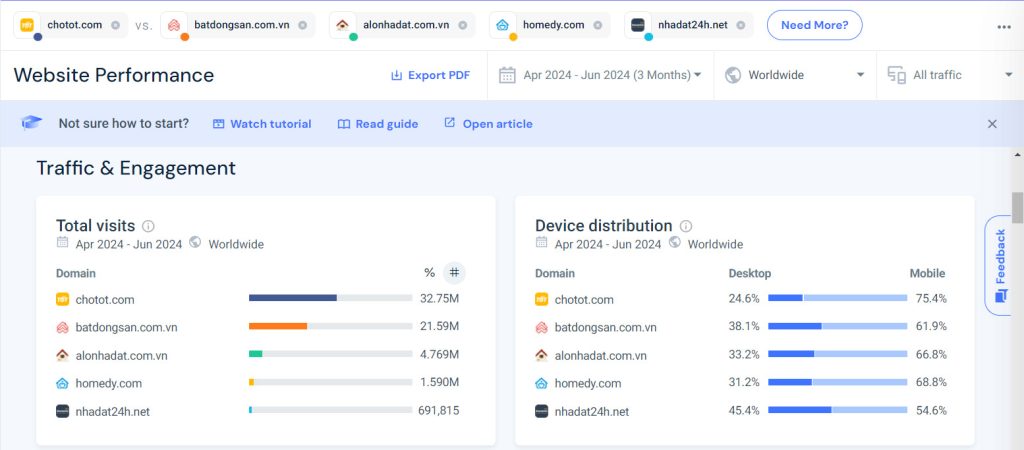The image size is (1024, 450).
Task: Click the chotot.com total visits bar
Action: [x=330, y=298]
